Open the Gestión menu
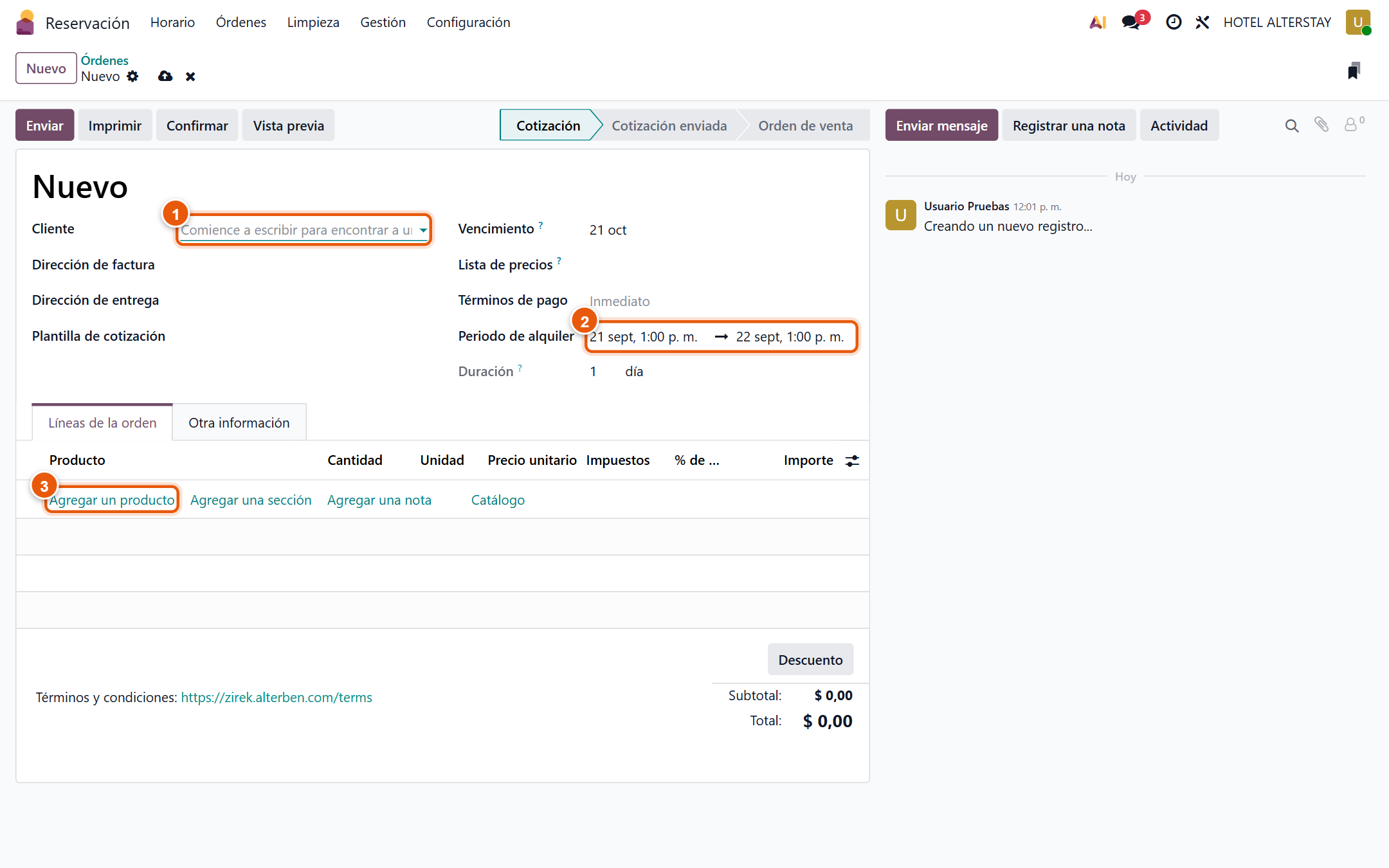Screen dimensions: 1389x868 383,23
